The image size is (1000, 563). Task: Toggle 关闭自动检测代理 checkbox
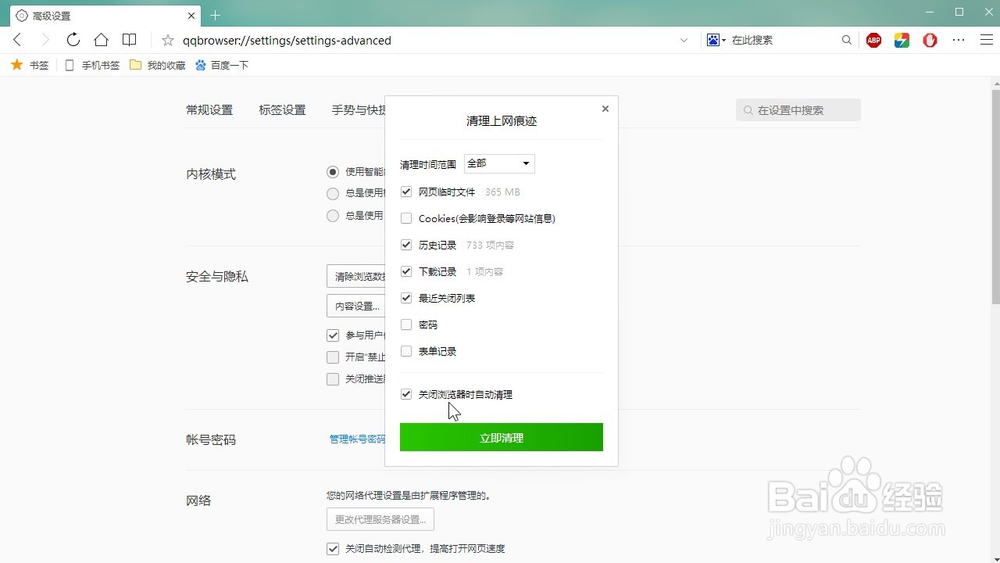(332, 549)
